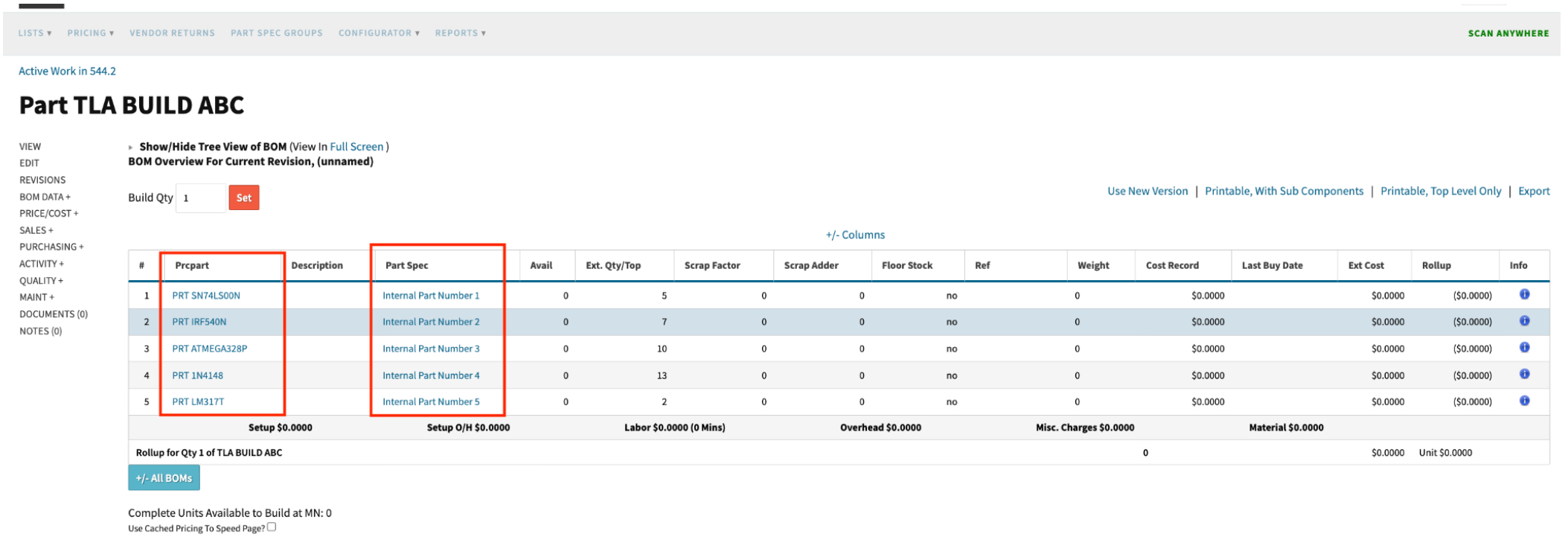This screenshot has width=1568, height=540.
Task: Open info icon for PRT ATMEGA328P row
Action: tap(1524, 348)
